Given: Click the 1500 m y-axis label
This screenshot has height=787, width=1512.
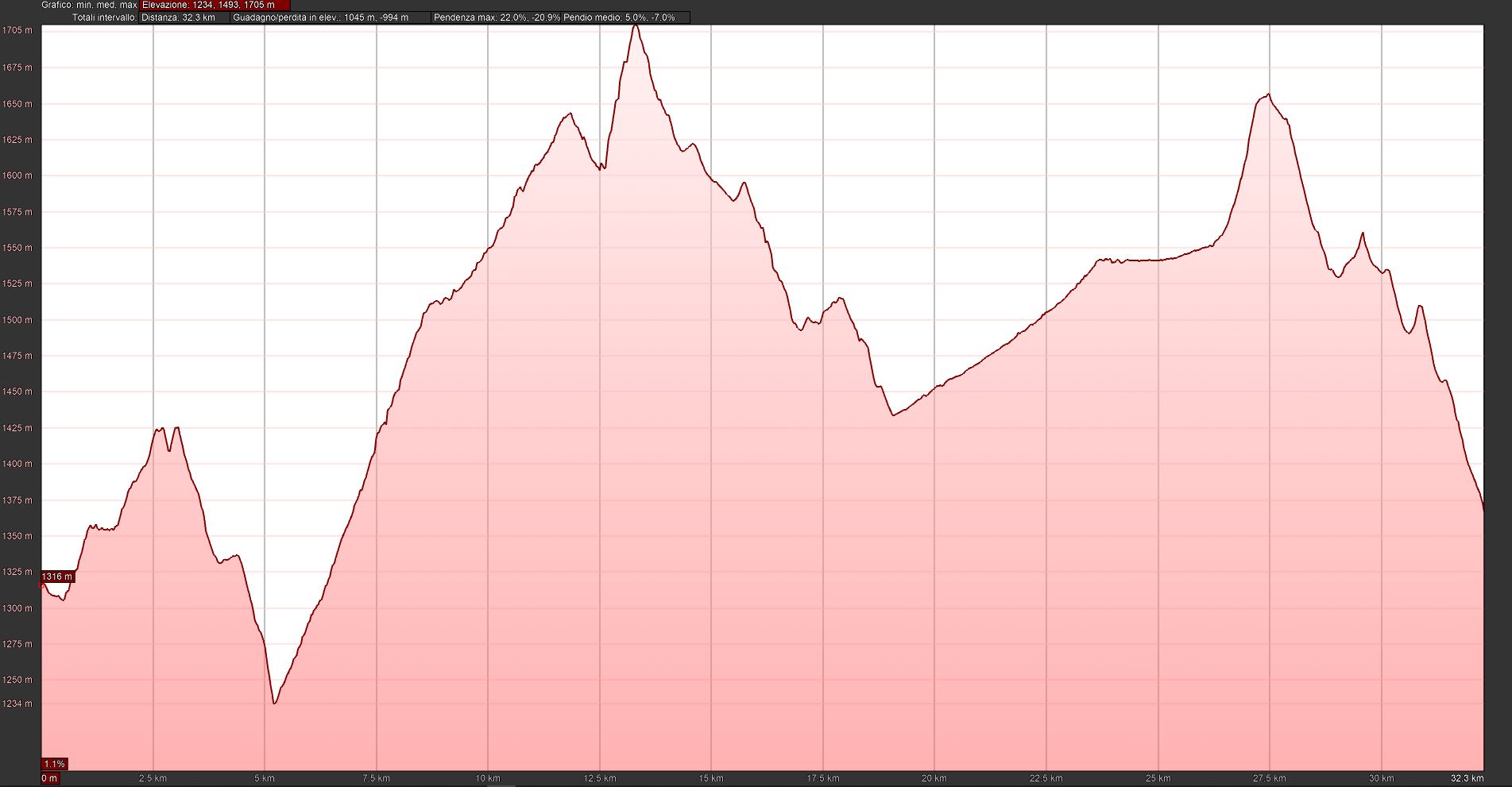Looking at the screenshot, I should click(x=17, y=320).
